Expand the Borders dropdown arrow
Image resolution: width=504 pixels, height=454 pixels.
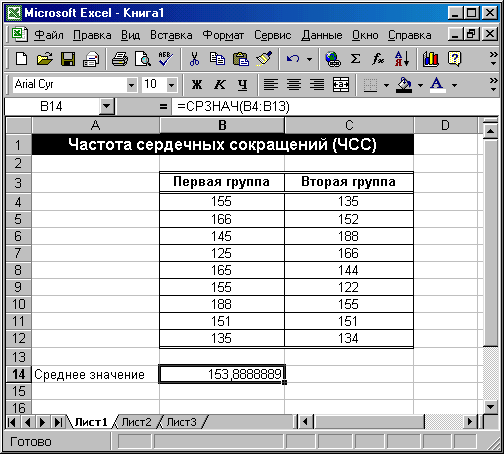[386, 85]
